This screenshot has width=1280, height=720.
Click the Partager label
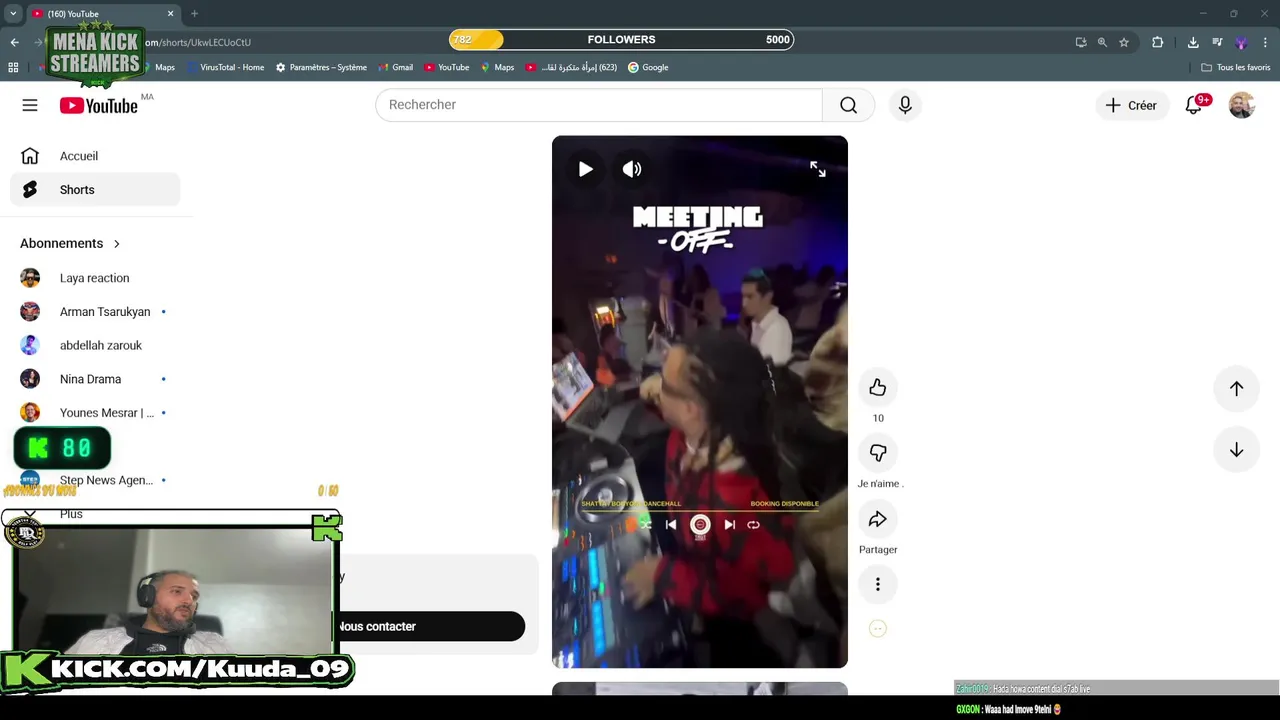(x=878, y=550)
